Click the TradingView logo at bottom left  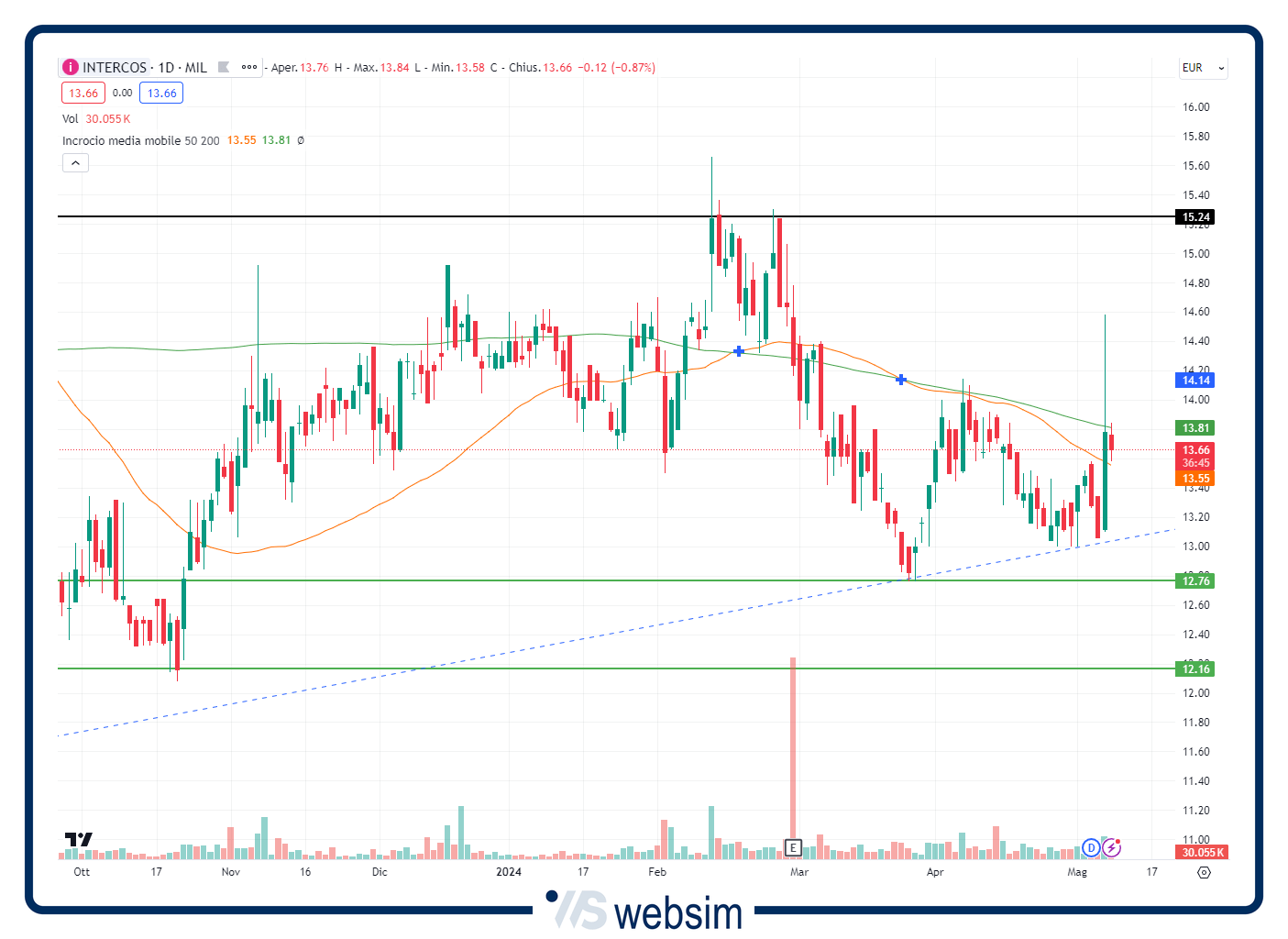(x=79, y=840)
